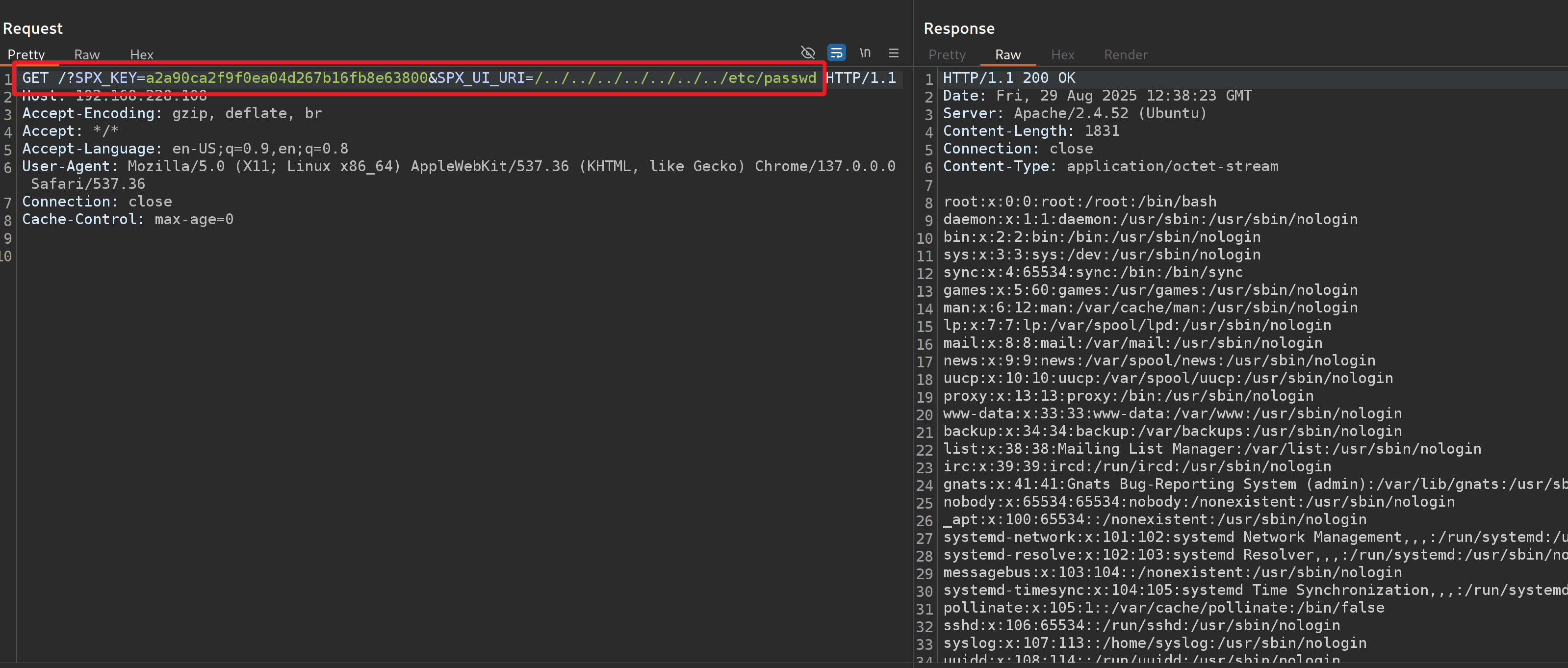
Task: Toggle the hide-eye icon in Request toolbar
Action: tap(808, 53)
